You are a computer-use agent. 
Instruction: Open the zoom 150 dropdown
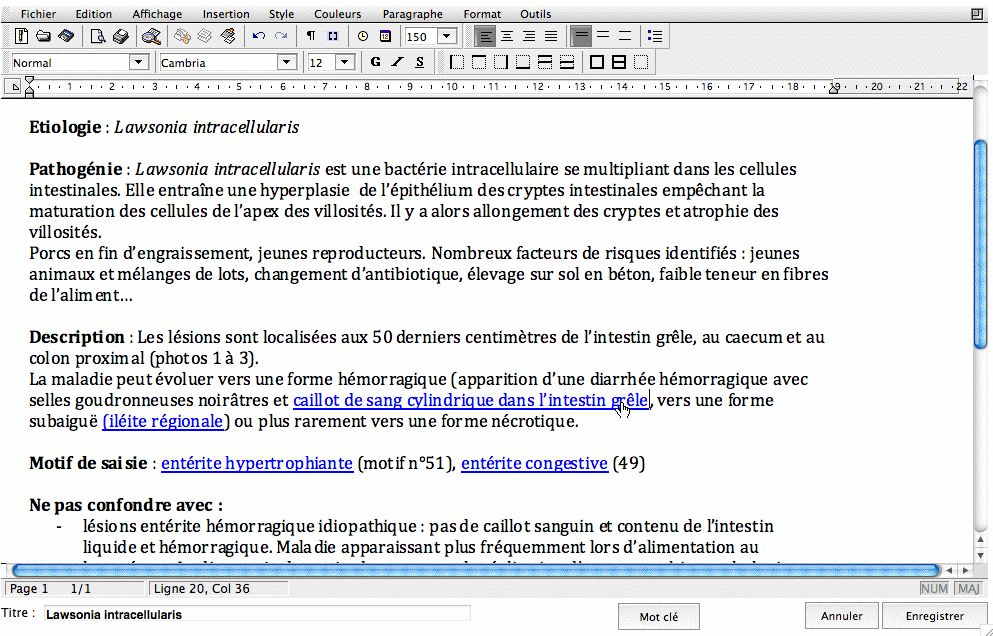[446, 37]
